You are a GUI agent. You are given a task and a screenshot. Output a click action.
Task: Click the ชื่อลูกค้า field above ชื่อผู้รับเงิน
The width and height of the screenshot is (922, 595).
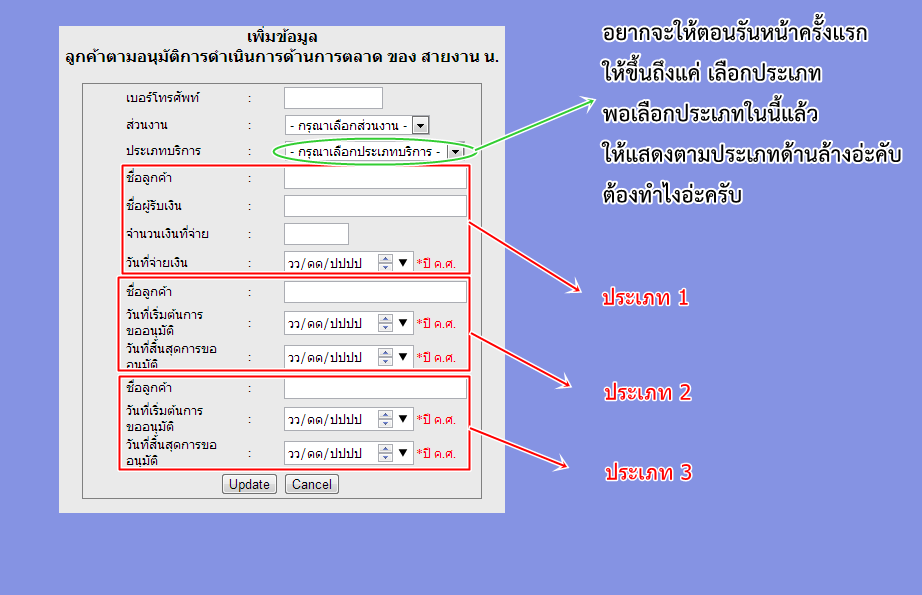pyautogui.click(x=375, y=178)
